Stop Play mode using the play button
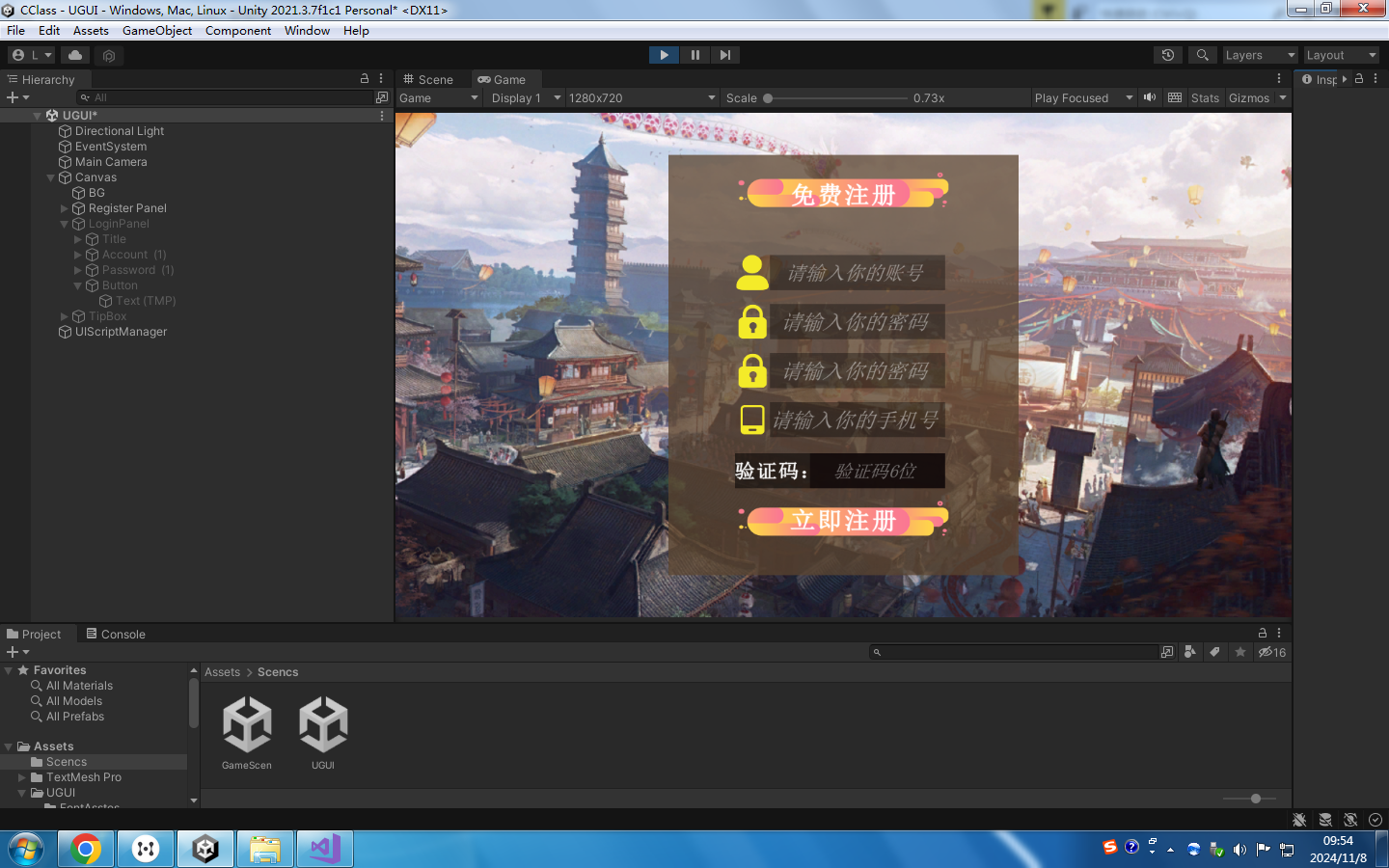The width and height of the screenshot is (1389, 868). 664,54
